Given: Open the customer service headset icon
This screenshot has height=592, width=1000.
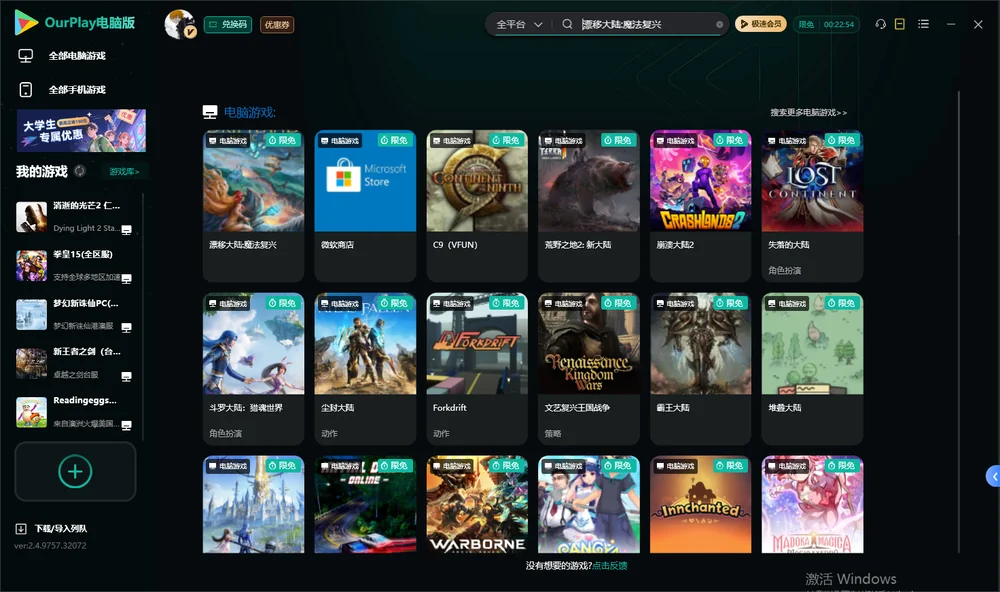Looking at the screenshot, I should click(880, 24).
